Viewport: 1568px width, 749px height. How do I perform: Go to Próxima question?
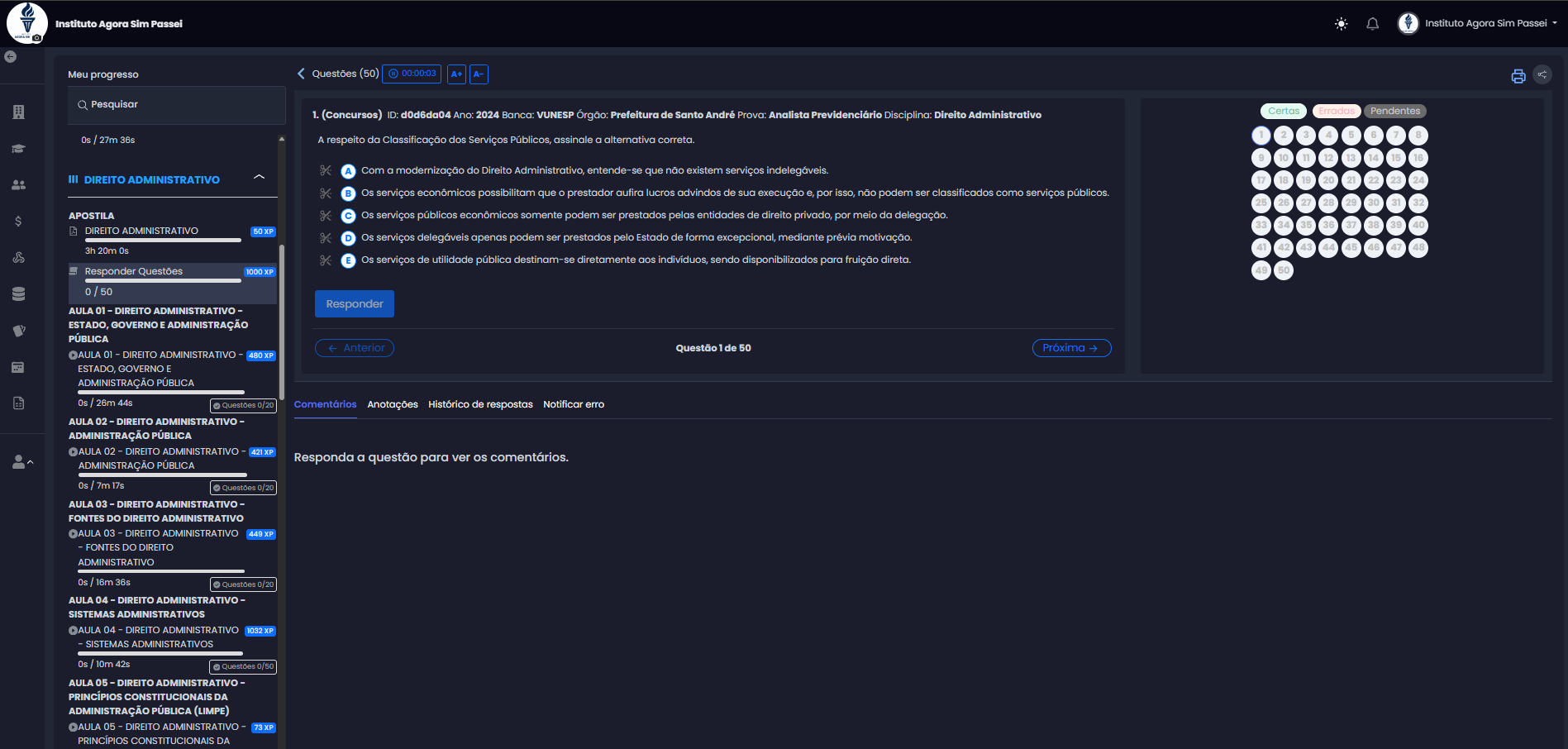pos(1071,348)
